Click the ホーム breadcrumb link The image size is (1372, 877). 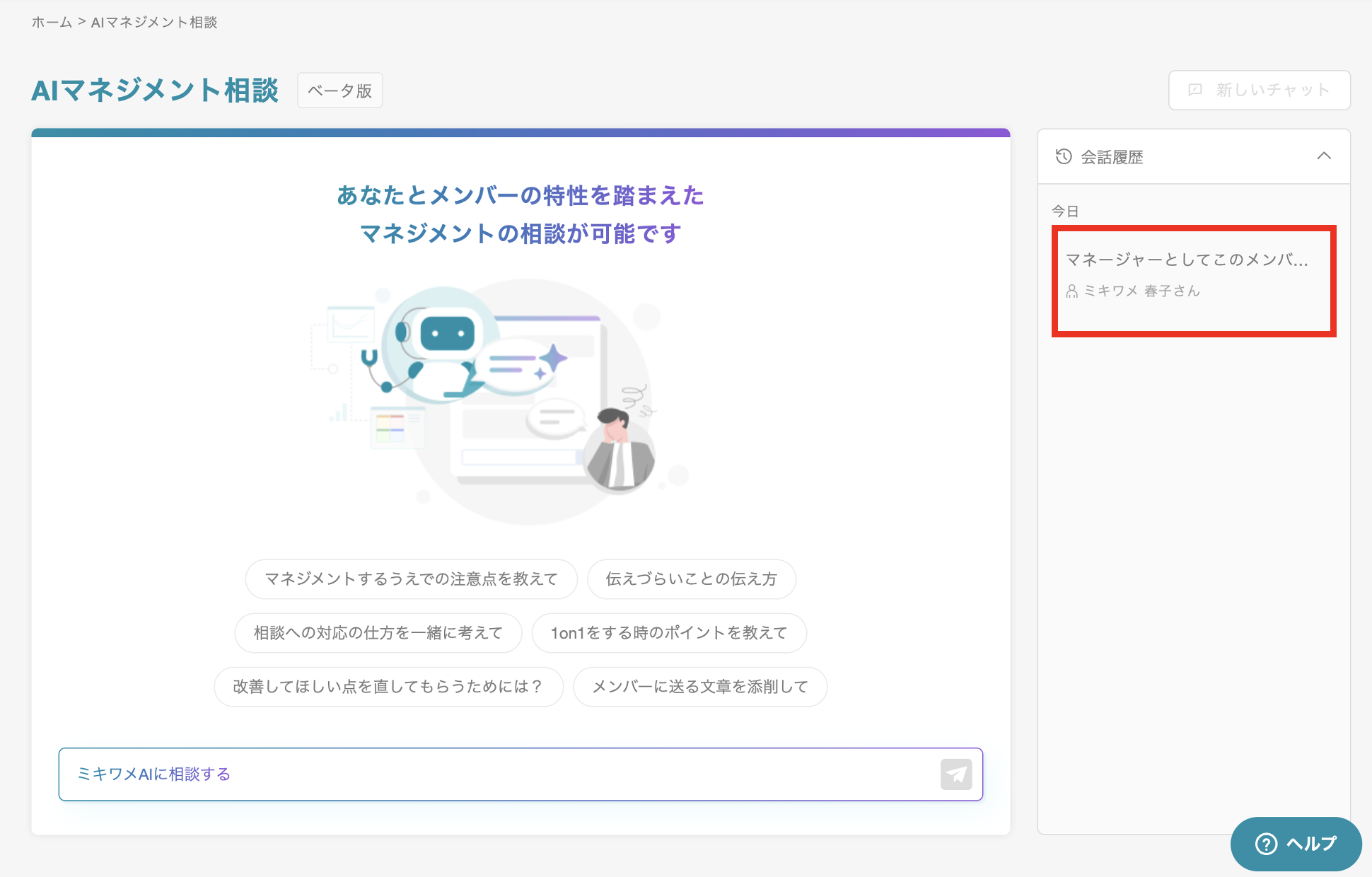[x=52, y=23]
